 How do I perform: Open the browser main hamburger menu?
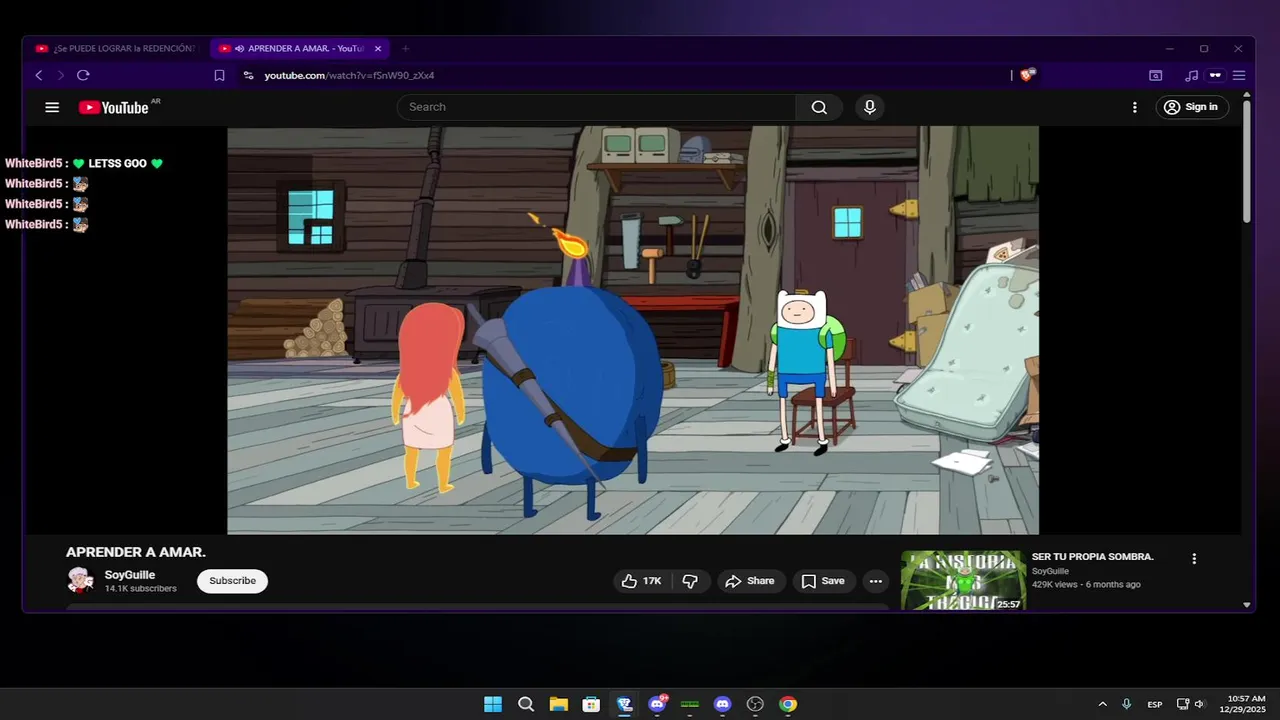(1239, 75)
